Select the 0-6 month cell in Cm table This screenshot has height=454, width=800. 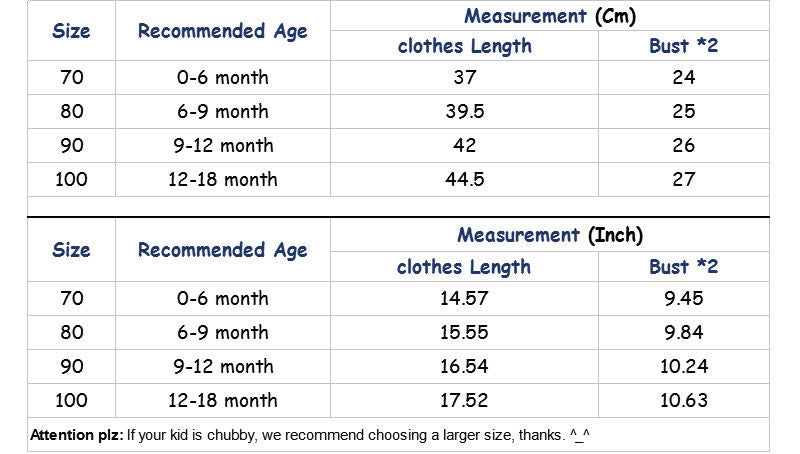[223, 78]
